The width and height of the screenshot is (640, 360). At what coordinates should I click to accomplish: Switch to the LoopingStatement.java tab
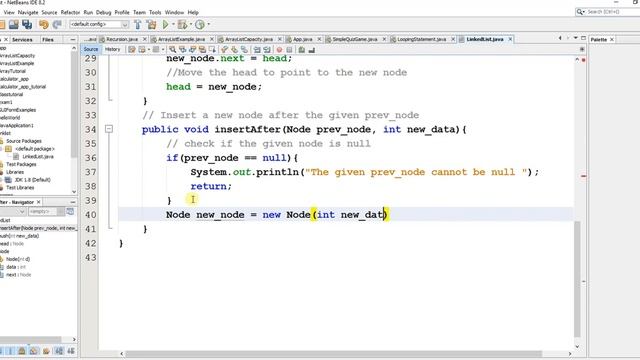pos(422,39)
